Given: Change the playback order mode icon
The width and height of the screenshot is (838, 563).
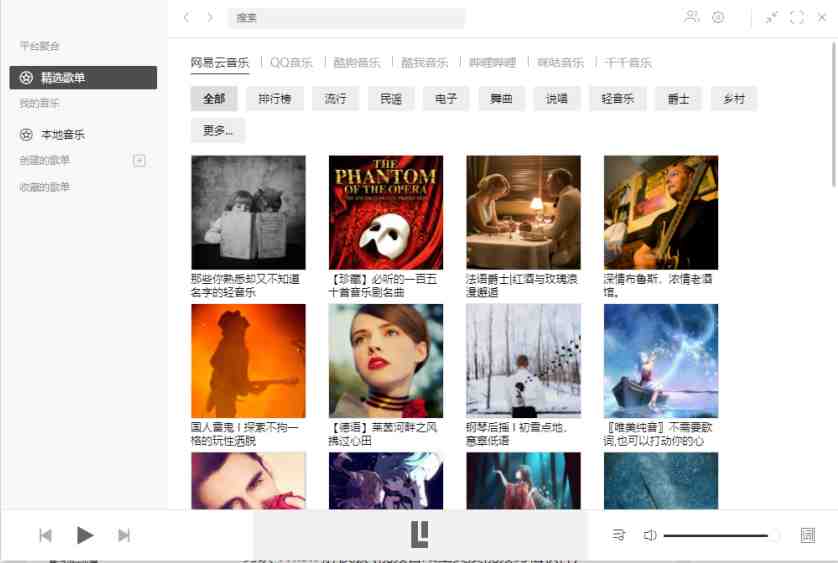Looking at the screenshot, I should pos(619,535).
